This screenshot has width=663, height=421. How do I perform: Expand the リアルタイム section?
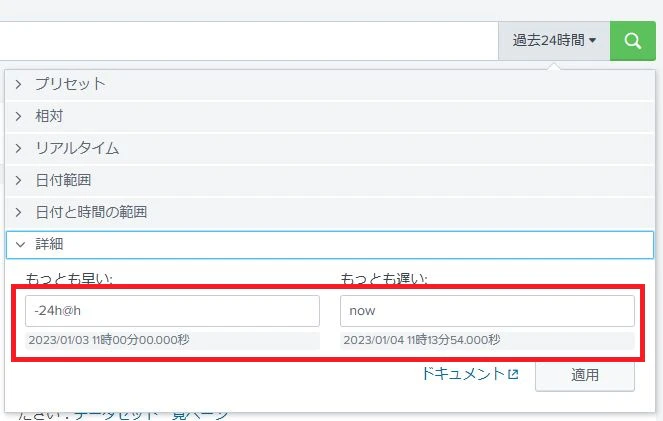[329, 148]
